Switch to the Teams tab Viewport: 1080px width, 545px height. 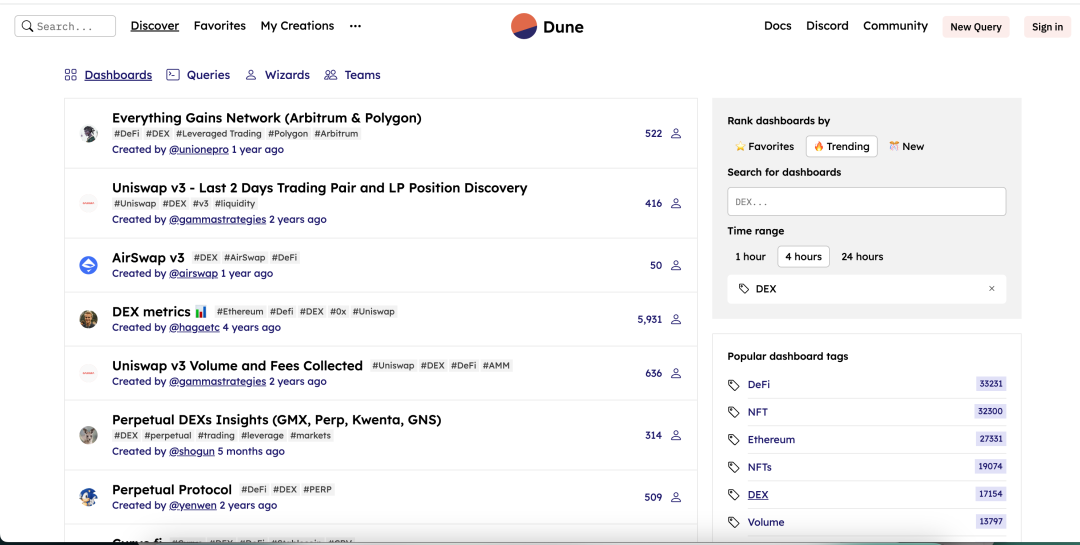tap(362, 74)
